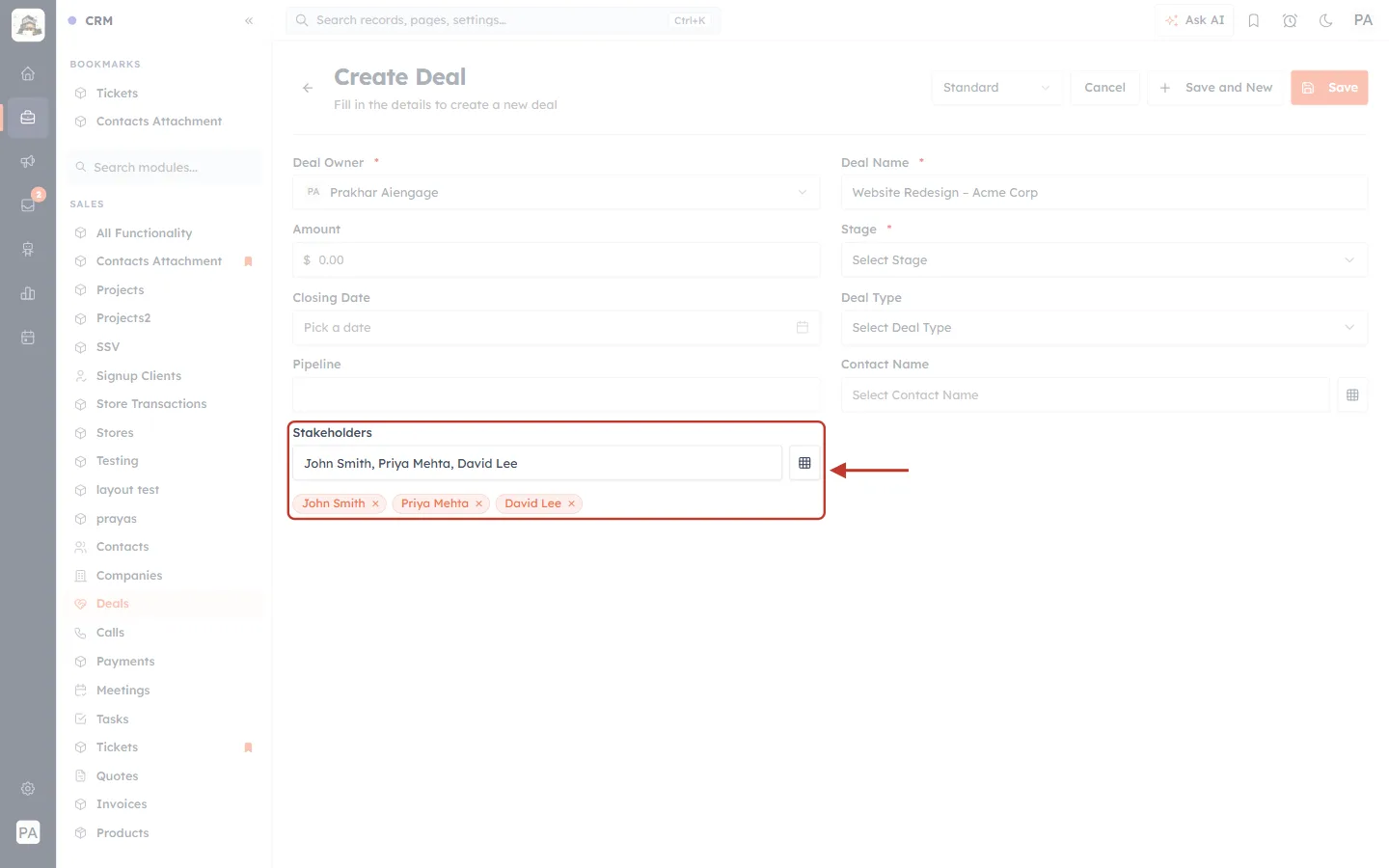Toggle bookmark on Tickets in Sales list
The image size is (1389, 868).
click(248, 747)
